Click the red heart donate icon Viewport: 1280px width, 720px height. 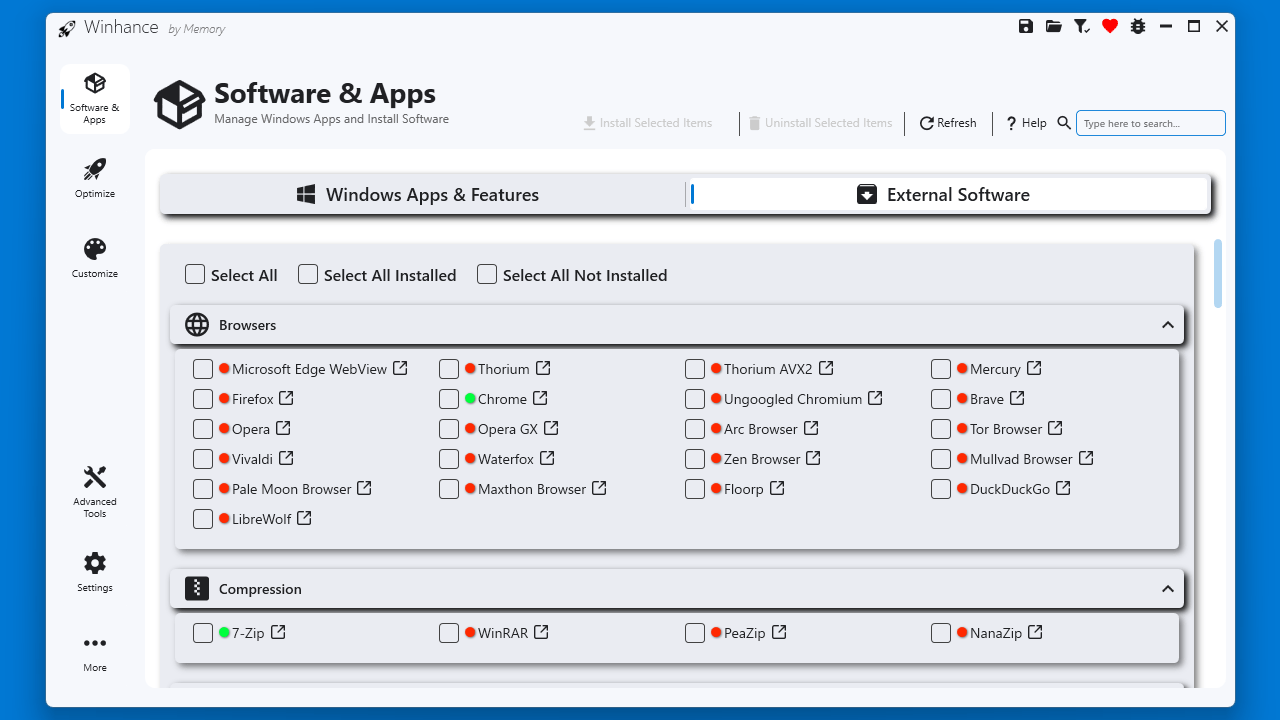pos(1110,27)
